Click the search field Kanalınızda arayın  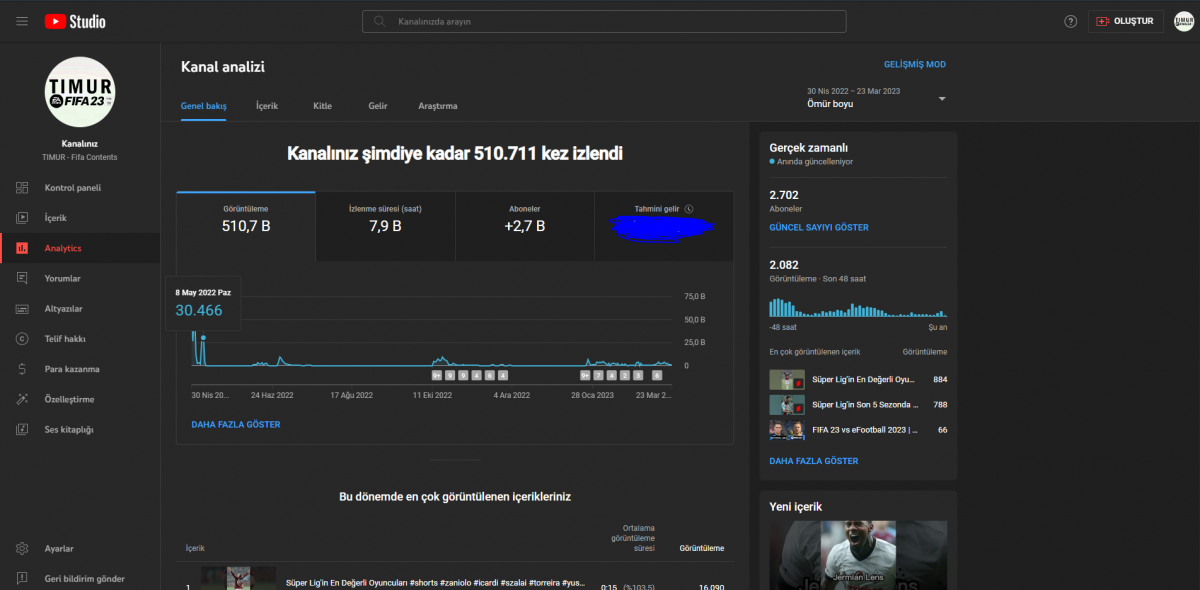[604, 21]
